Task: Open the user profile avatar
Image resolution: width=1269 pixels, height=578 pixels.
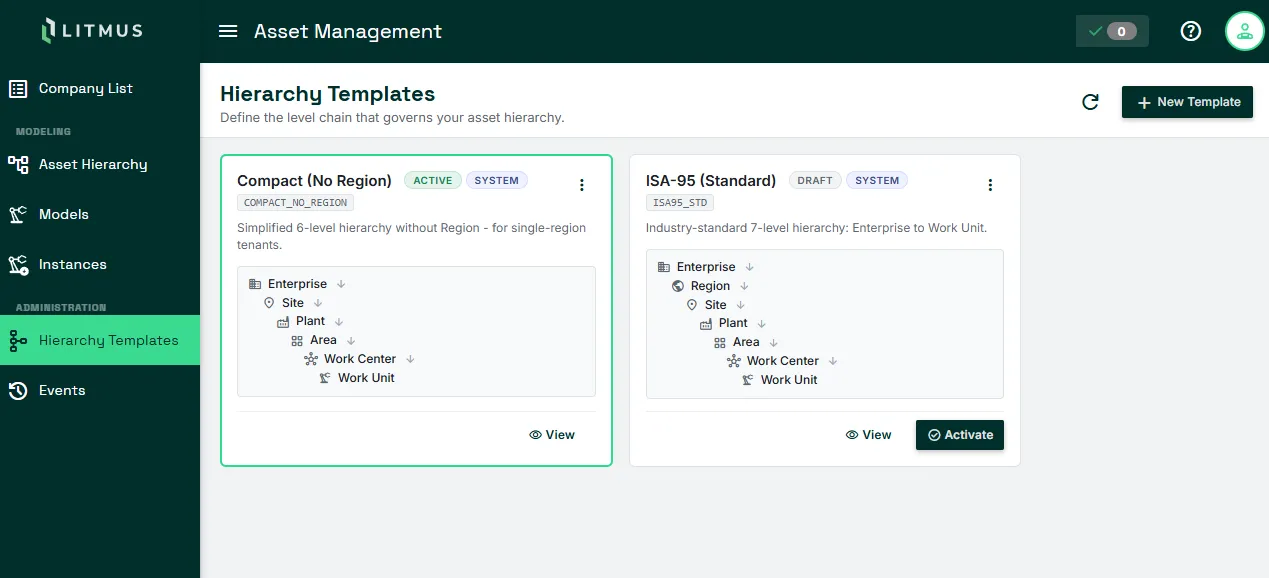Action: pos(1245,31)
